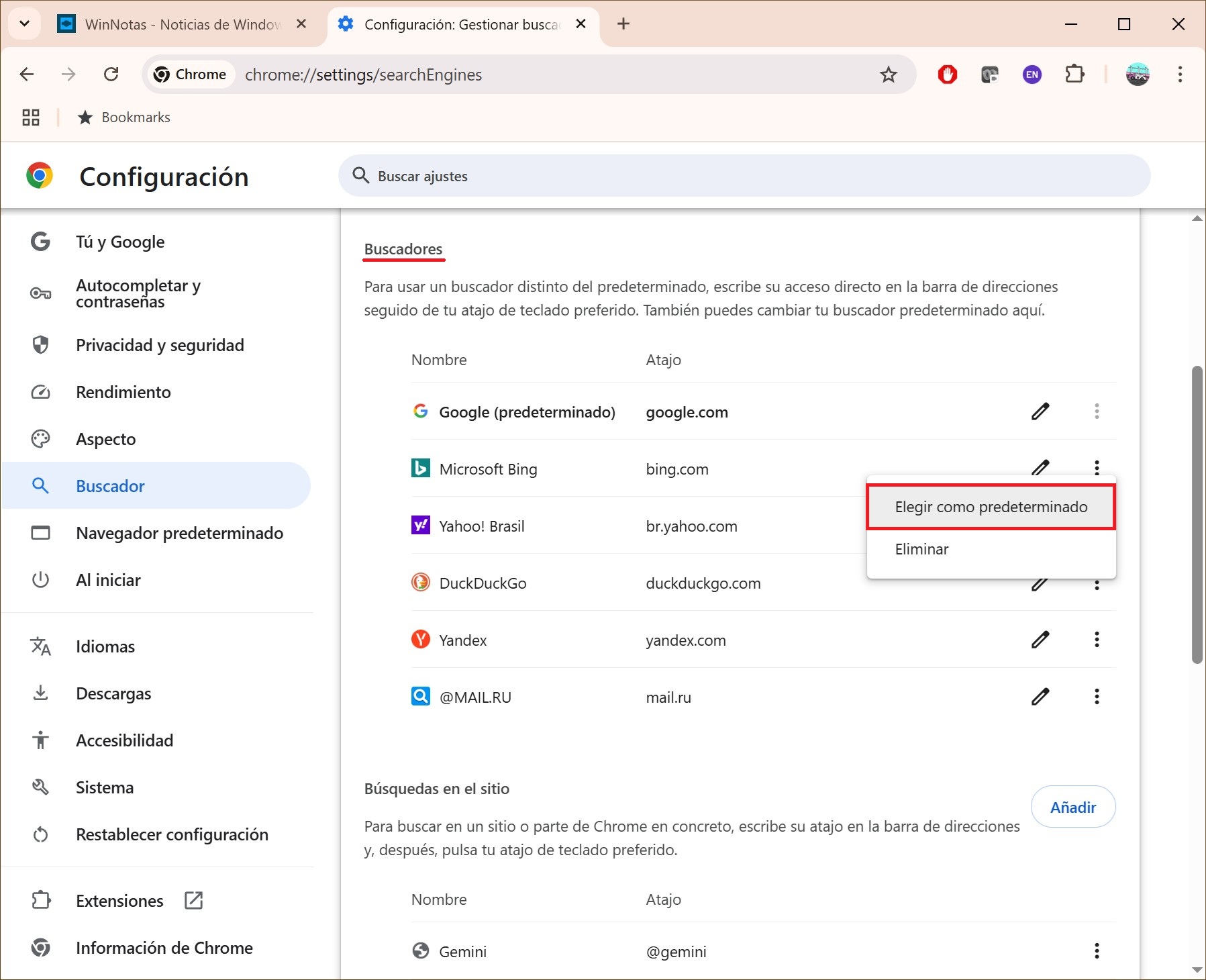Image resolution: width=1206 pixels, height=980 pixels.
Task: Open the red ad-blocker extension icon
Action: click(x=948, y=75)
